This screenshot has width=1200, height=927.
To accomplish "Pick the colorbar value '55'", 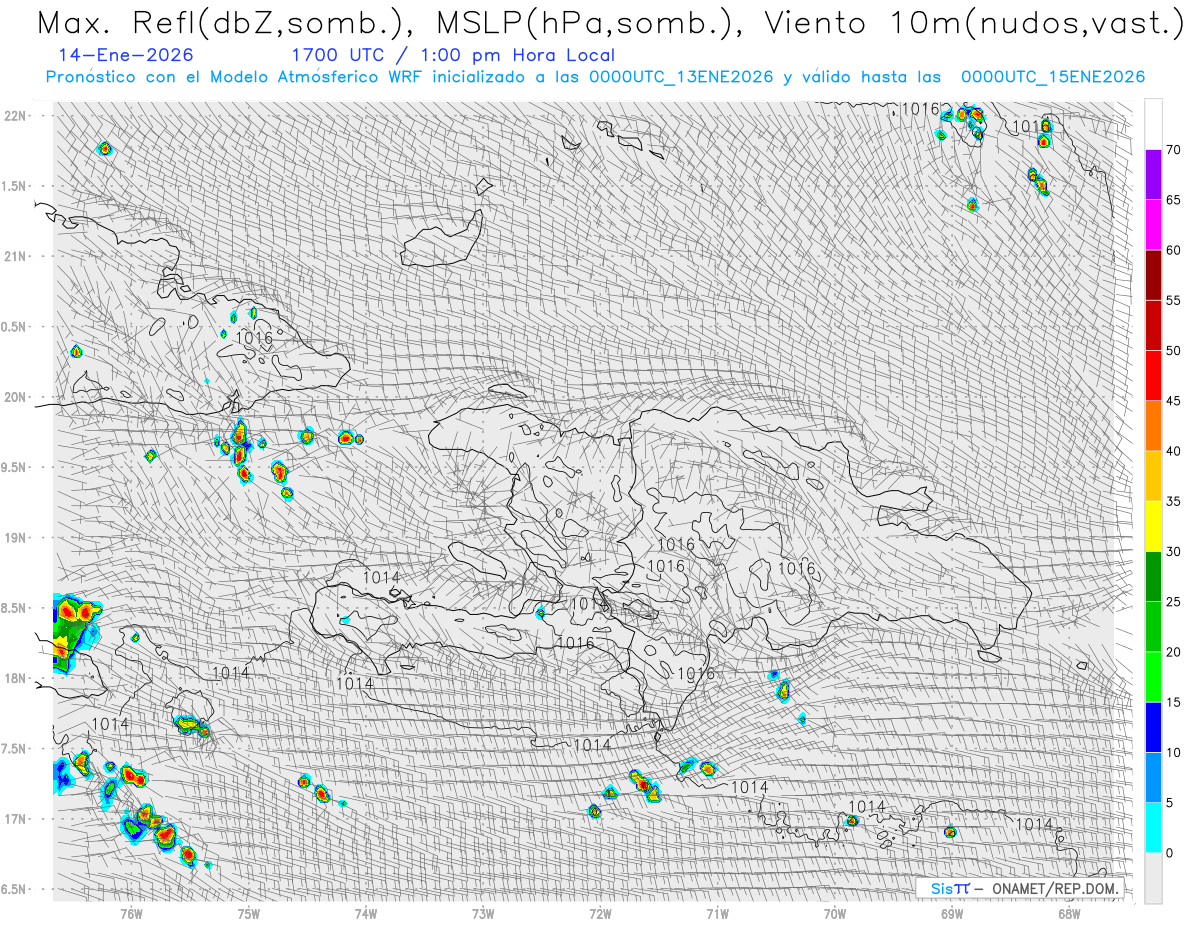I will [1173, 301].
